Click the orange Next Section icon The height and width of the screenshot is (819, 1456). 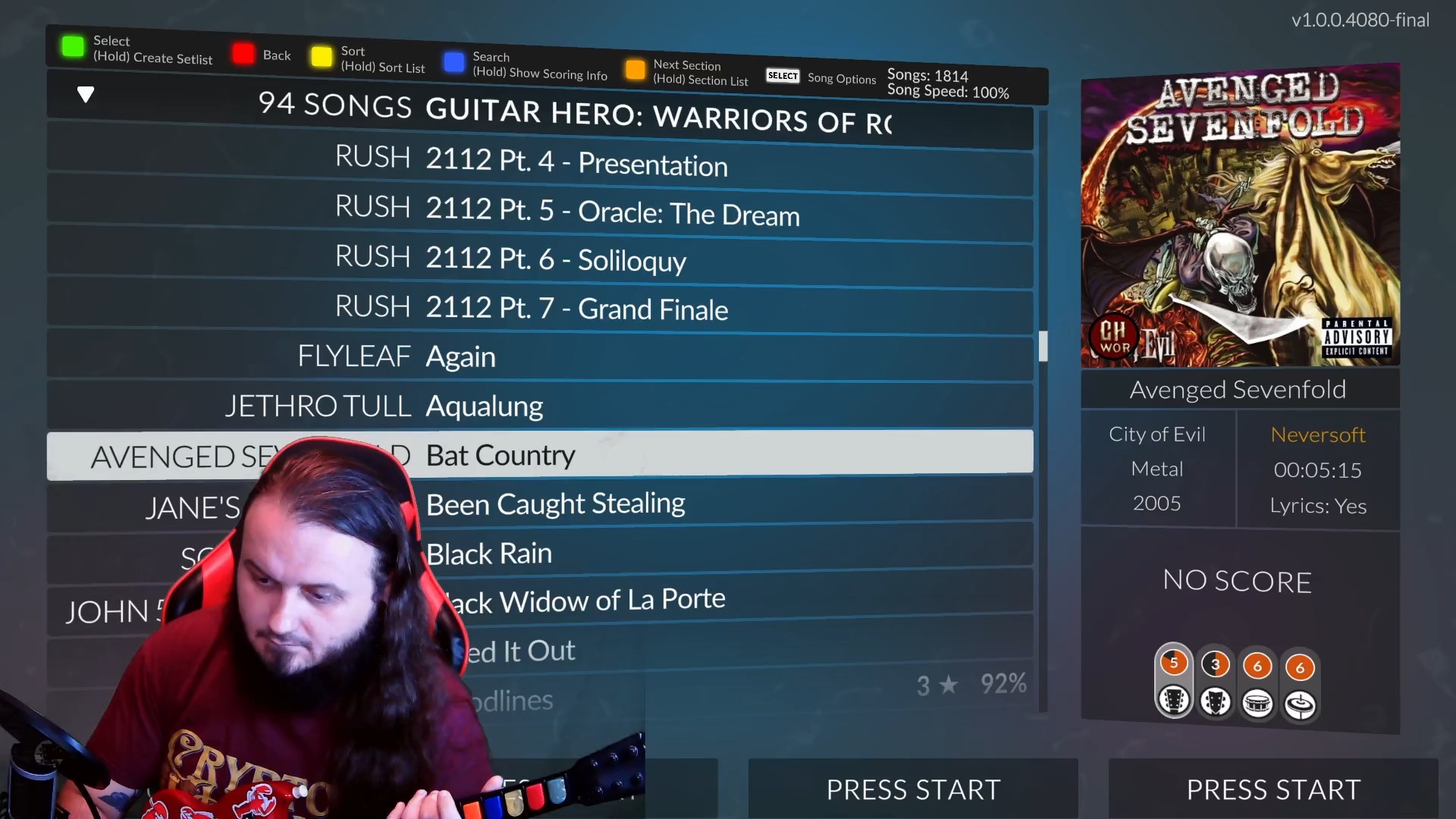click(x=635, y=70)
